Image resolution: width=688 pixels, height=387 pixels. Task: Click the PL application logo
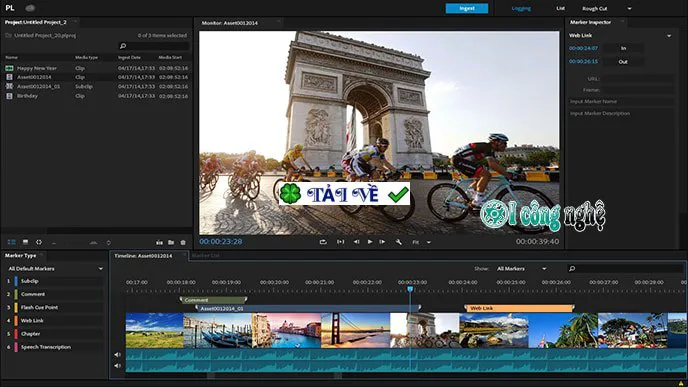pyautogui.click(x=10, y=8)
